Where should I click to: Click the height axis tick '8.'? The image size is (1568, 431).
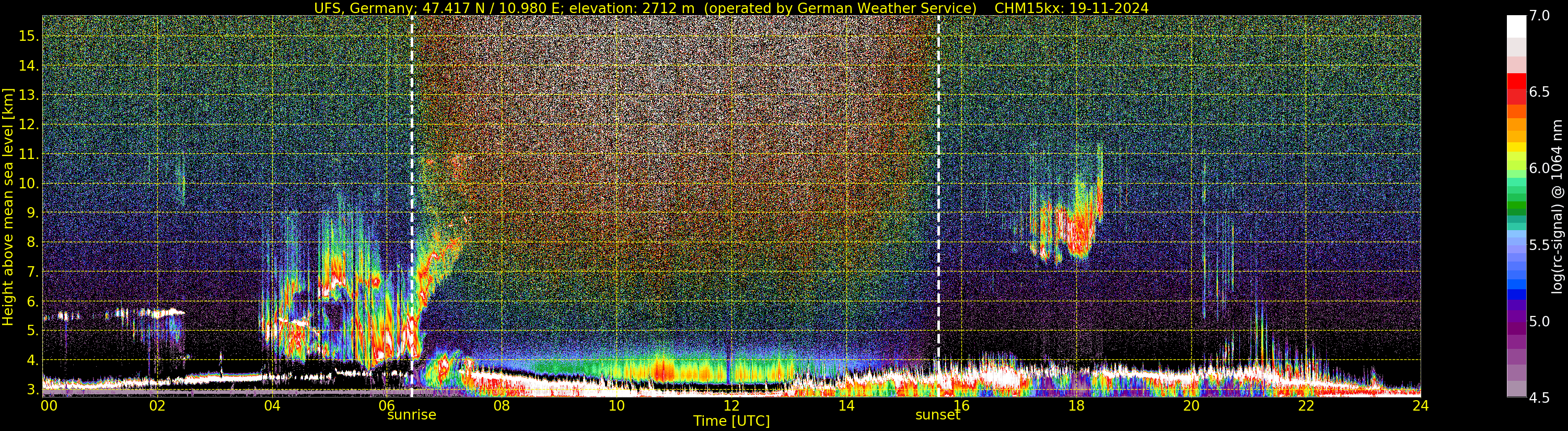pos(32,242)
